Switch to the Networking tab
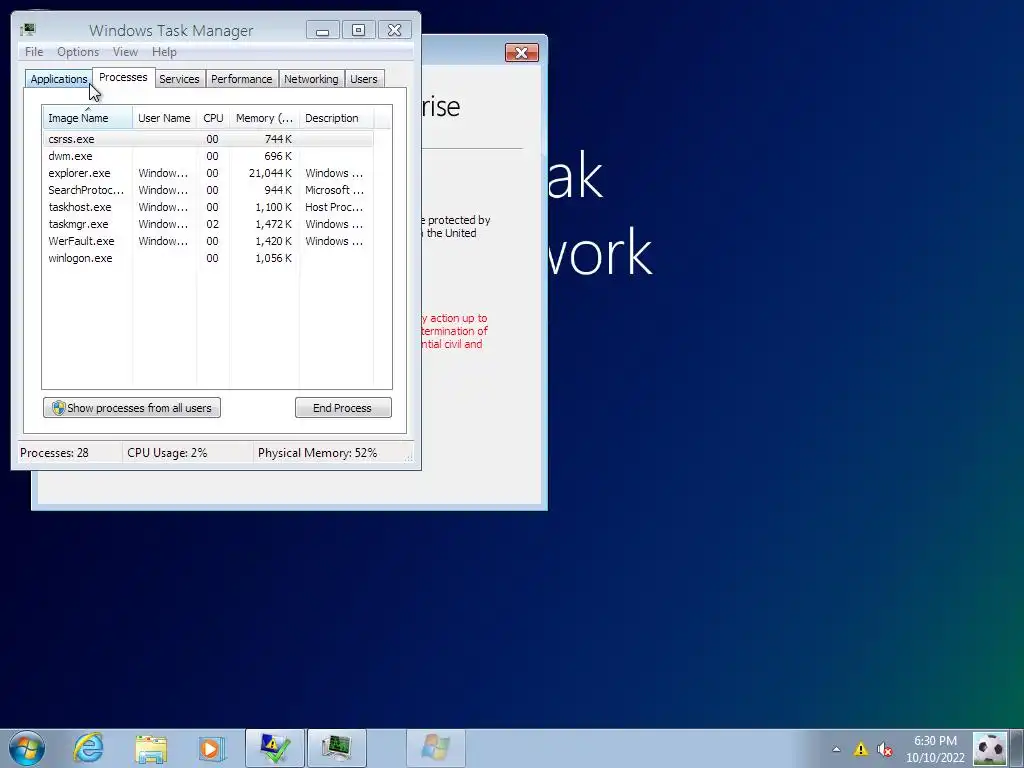This screenshot has height=768, width=1024. point(311,79)
